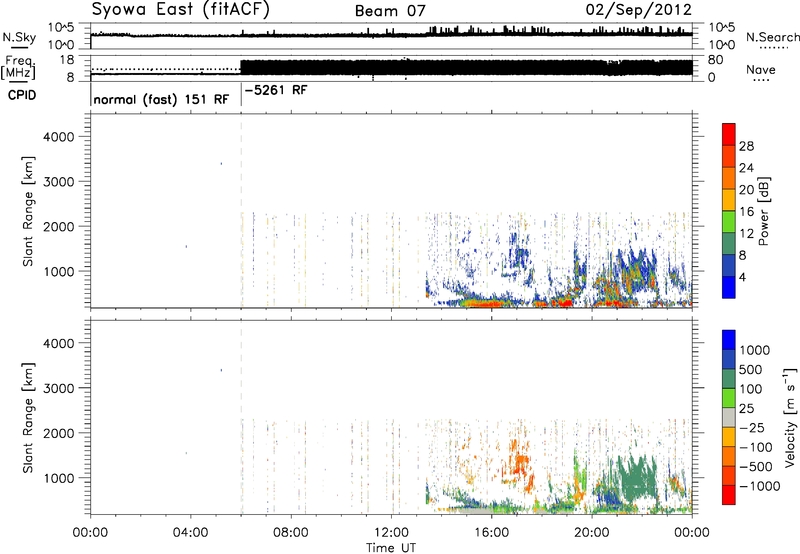Click the "-1000" label on the velocity colorbar
The image size is (800, 554).
coord(759,486)
